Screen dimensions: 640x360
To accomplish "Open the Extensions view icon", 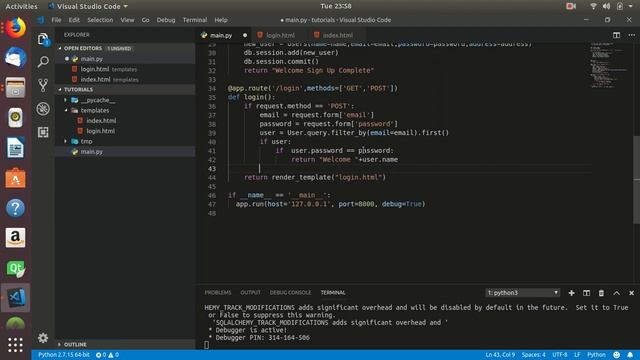I will click(43, 132).
